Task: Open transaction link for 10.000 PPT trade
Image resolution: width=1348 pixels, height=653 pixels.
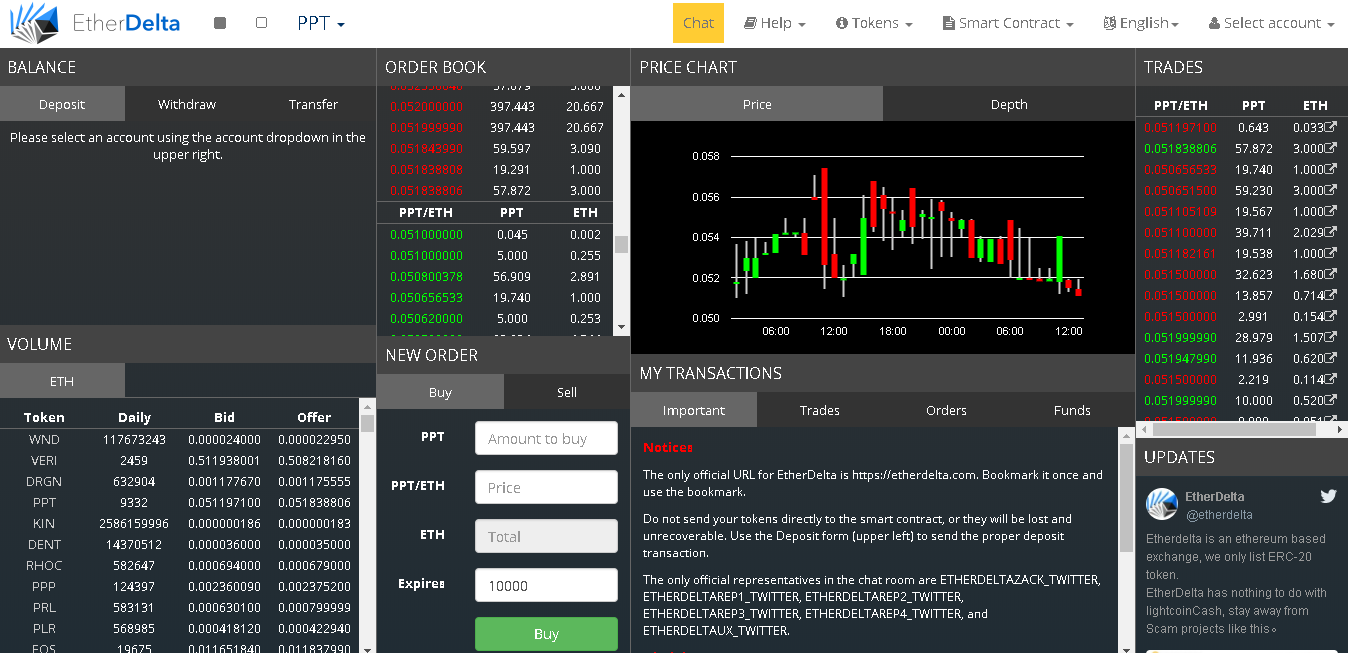Action: tap(1330, 400)
